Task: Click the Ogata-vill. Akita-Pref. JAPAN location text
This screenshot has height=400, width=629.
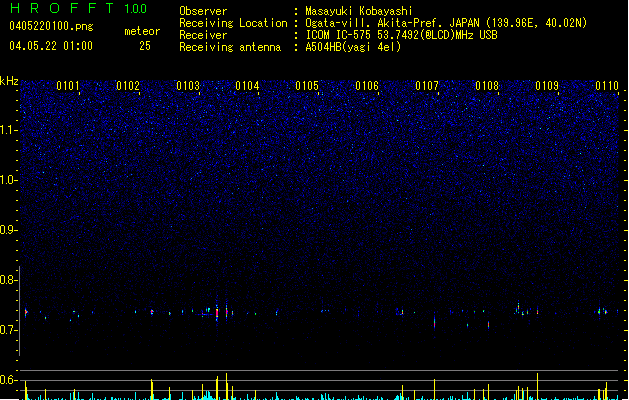Action: click(x=446, y=23)
